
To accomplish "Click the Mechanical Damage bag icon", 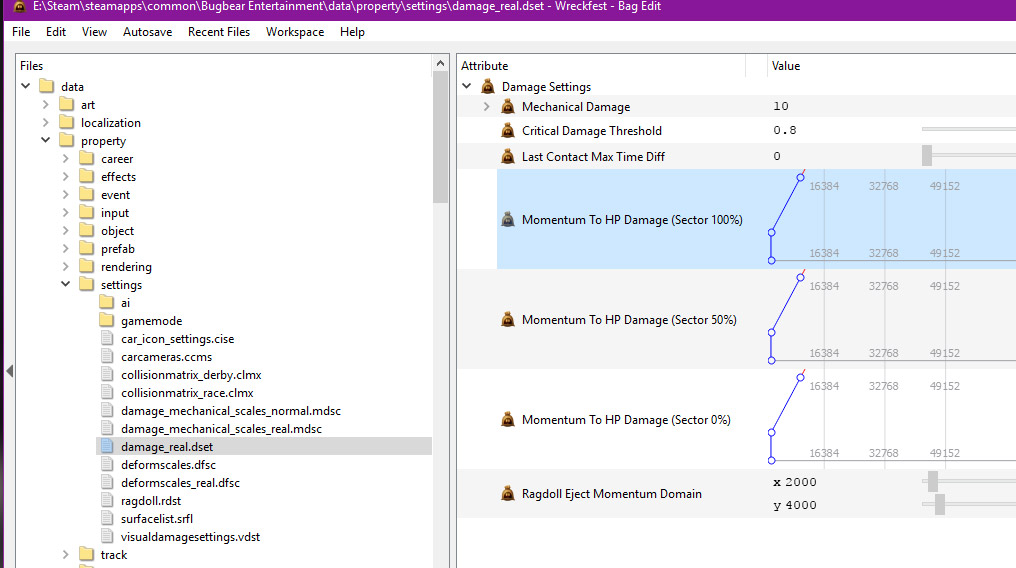I will click(x=508, y=106).
